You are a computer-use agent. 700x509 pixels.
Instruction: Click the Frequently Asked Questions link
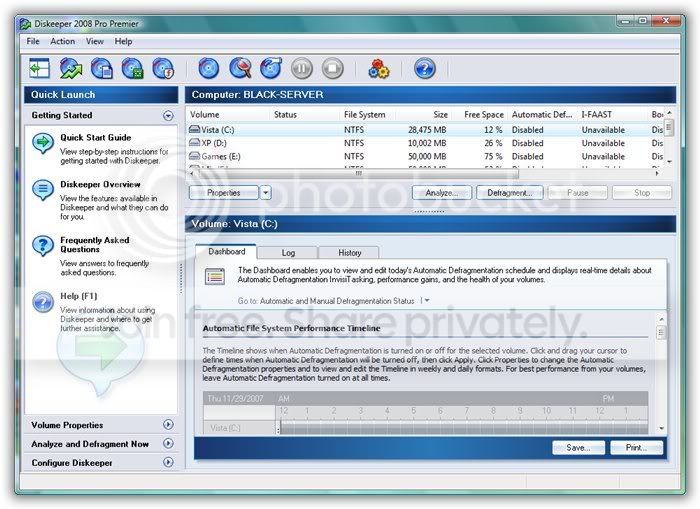tap(95, 245)
